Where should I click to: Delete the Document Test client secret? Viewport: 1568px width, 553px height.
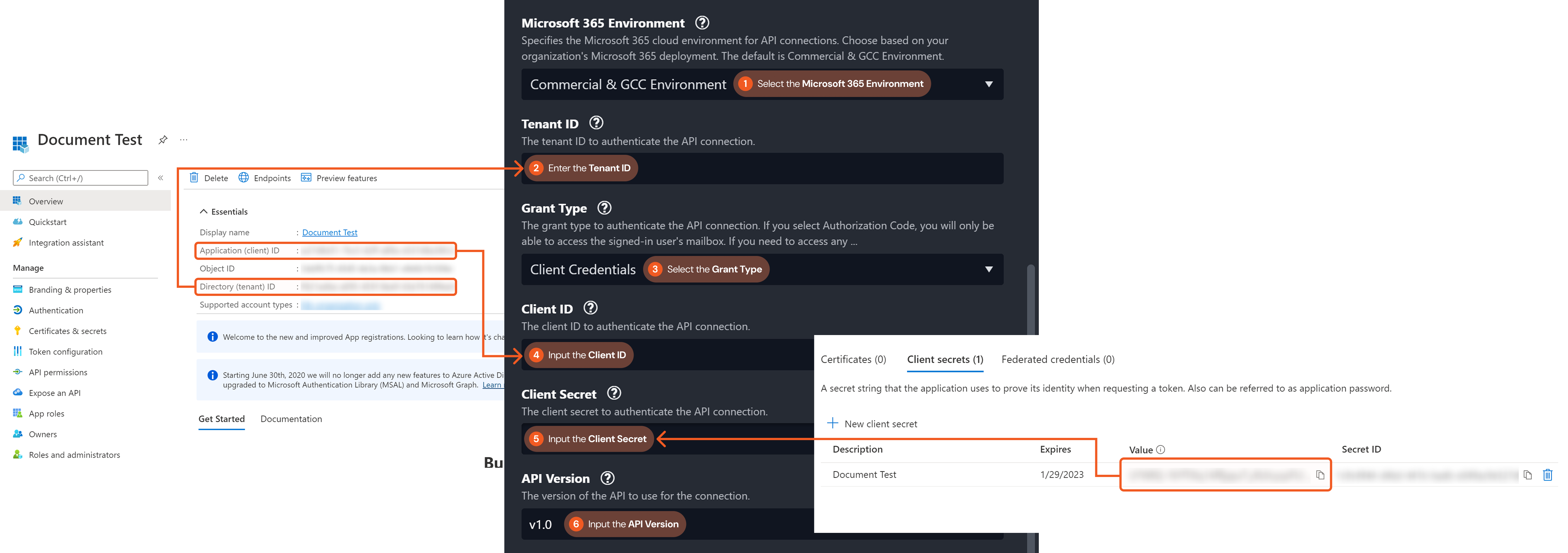click(x=1547, y=475)
